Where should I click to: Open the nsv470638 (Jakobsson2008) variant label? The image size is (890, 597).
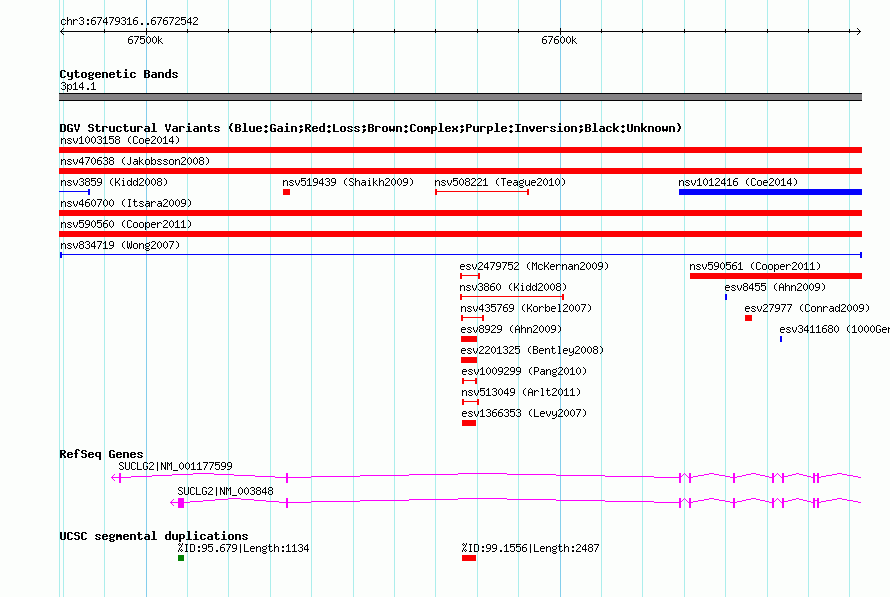pos(135,161)
